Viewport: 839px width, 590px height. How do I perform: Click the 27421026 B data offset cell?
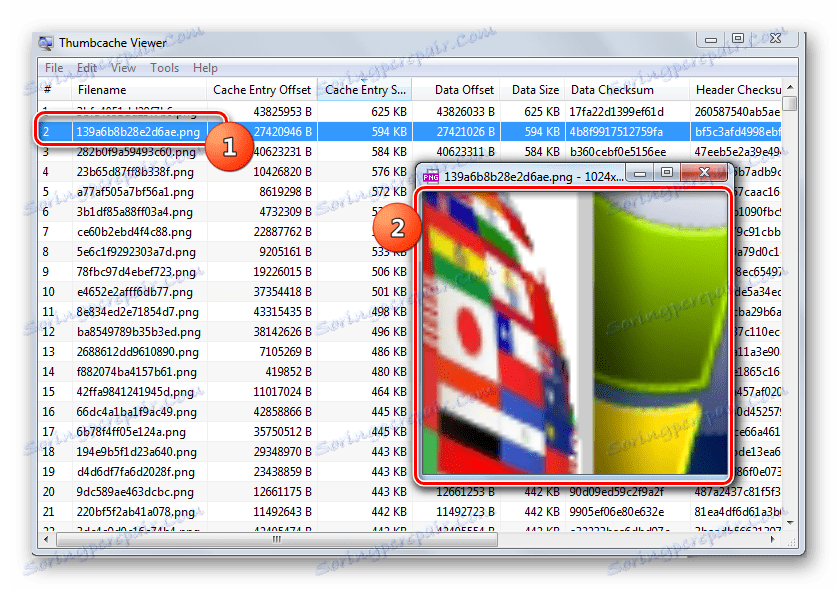pyautogui.click(x=466, y=132)
